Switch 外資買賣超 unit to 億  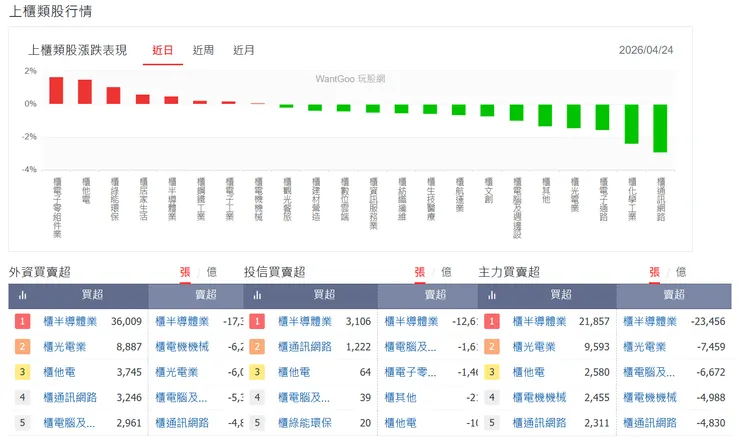pos(212,272)
